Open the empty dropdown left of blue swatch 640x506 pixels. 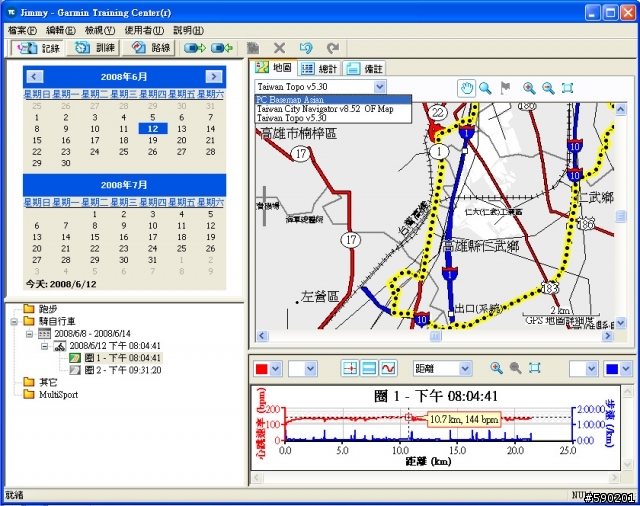(x=584, y=369)
